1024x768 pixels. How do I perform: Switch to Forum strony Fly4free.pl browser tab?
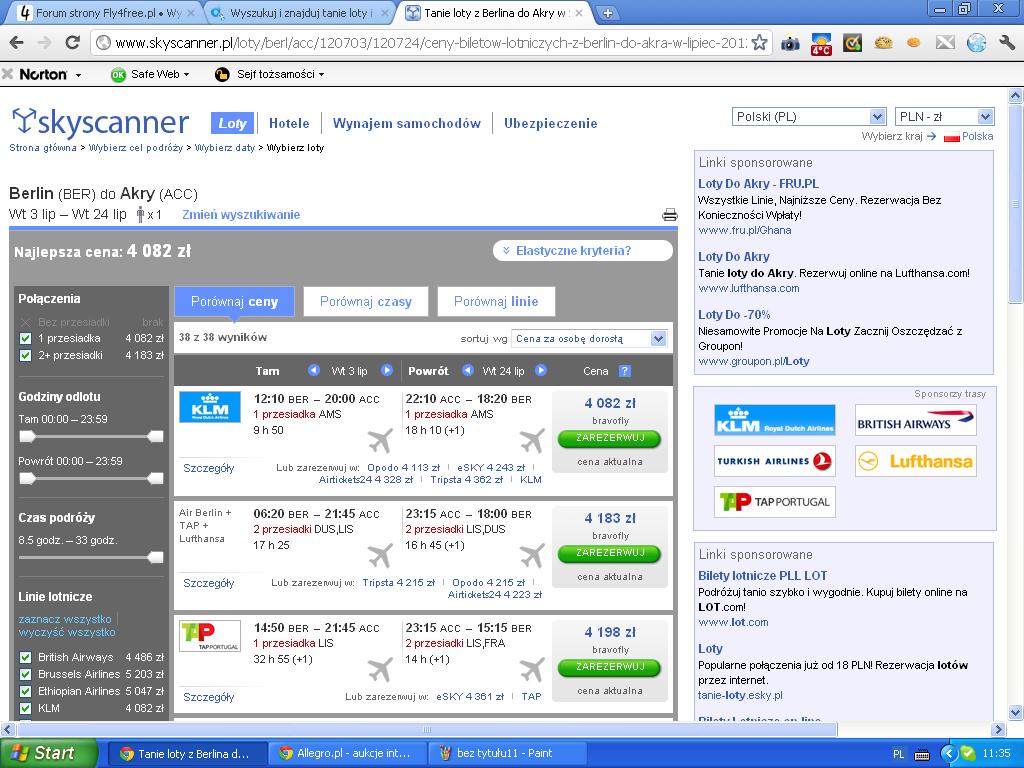pos(104,13)
